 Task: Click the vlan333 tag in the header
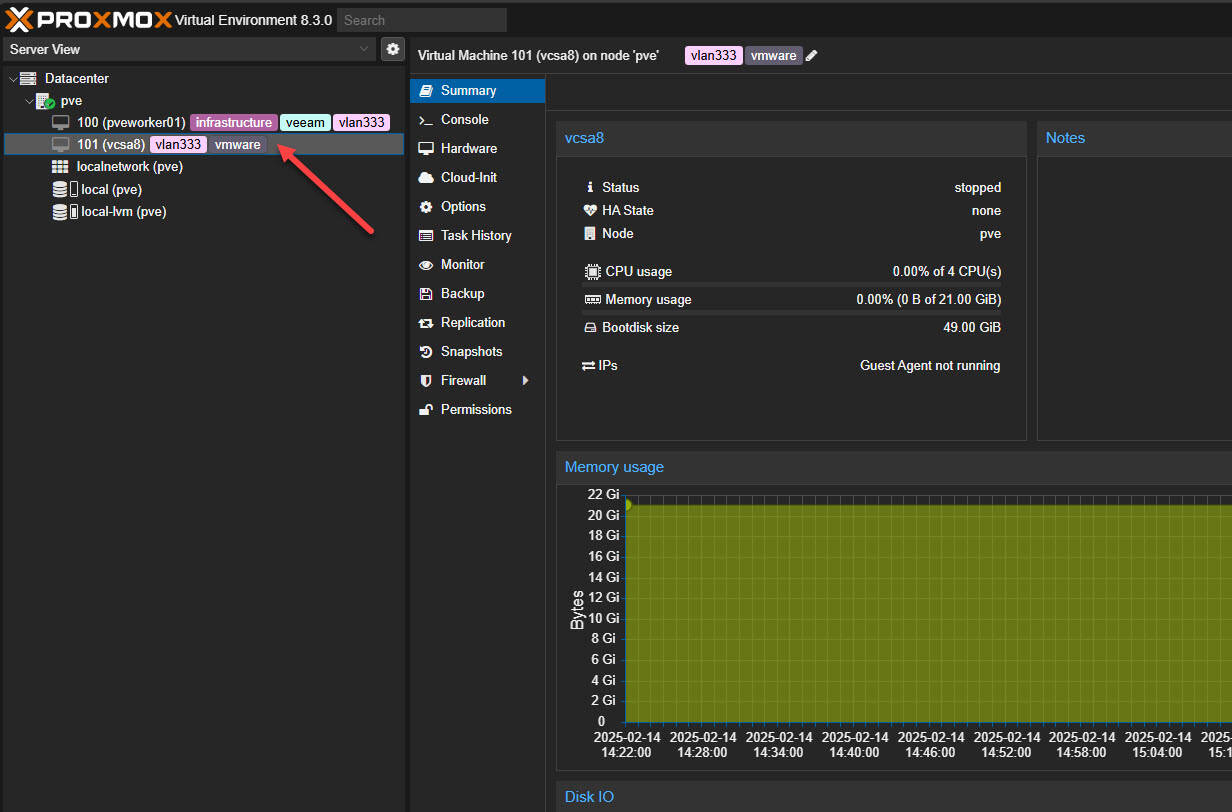714,56
